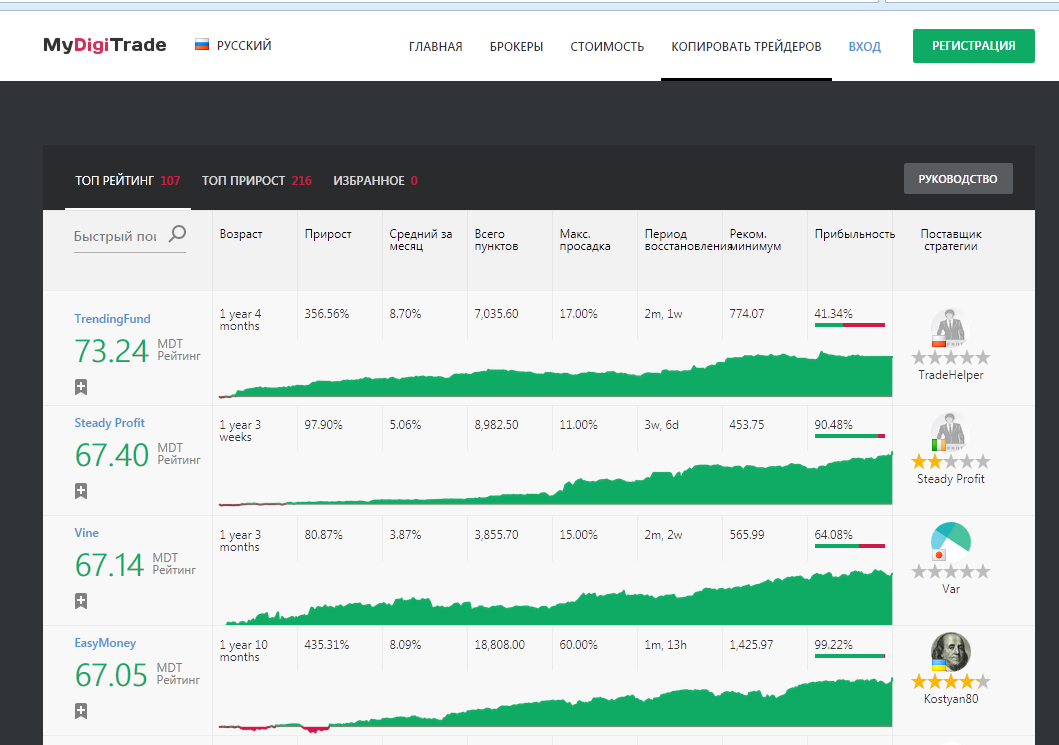Sort by Возраст column header
This screenshot has width=1059, height=745.
pyautogui.click(x=241, y=234)
